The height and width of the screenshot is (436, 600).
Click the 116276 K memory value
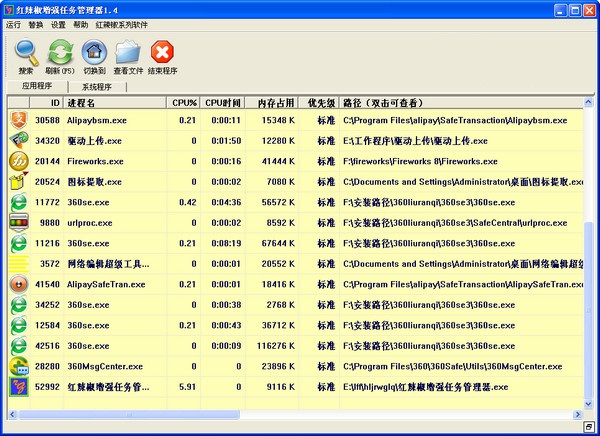tap(276, 346)
